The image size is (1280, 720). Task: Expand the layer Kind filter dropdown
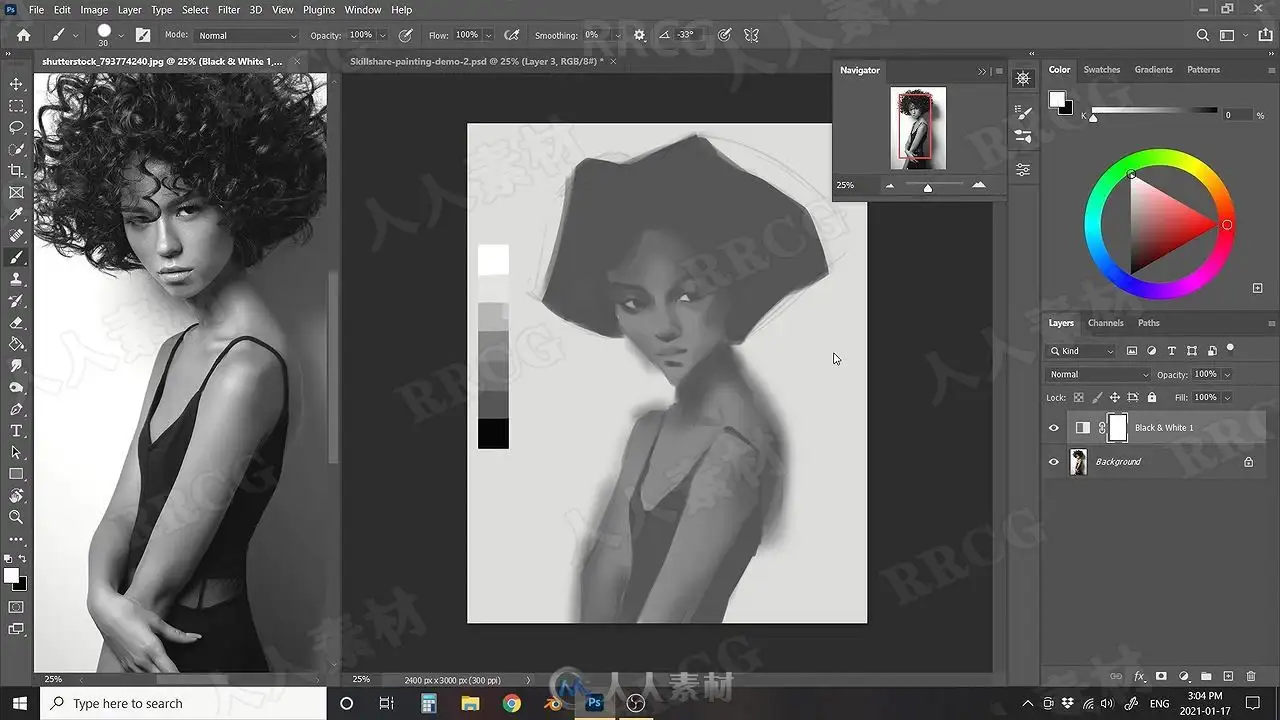click(1081, 351)
